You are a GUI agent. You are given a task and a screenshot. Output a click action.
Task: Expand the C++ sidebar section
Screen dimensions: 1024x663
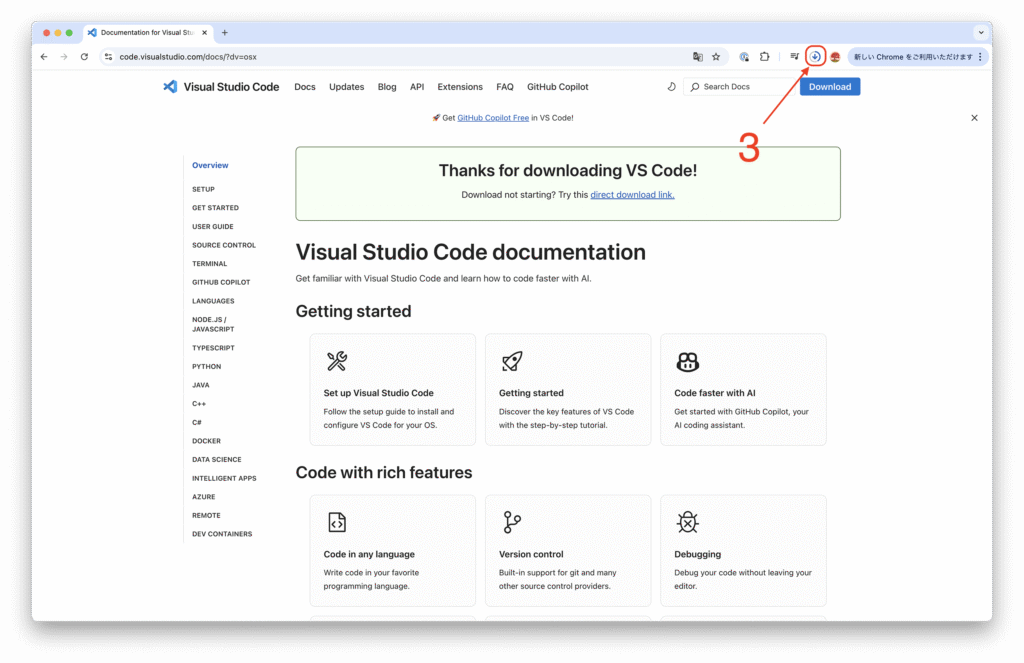[199, 404]
